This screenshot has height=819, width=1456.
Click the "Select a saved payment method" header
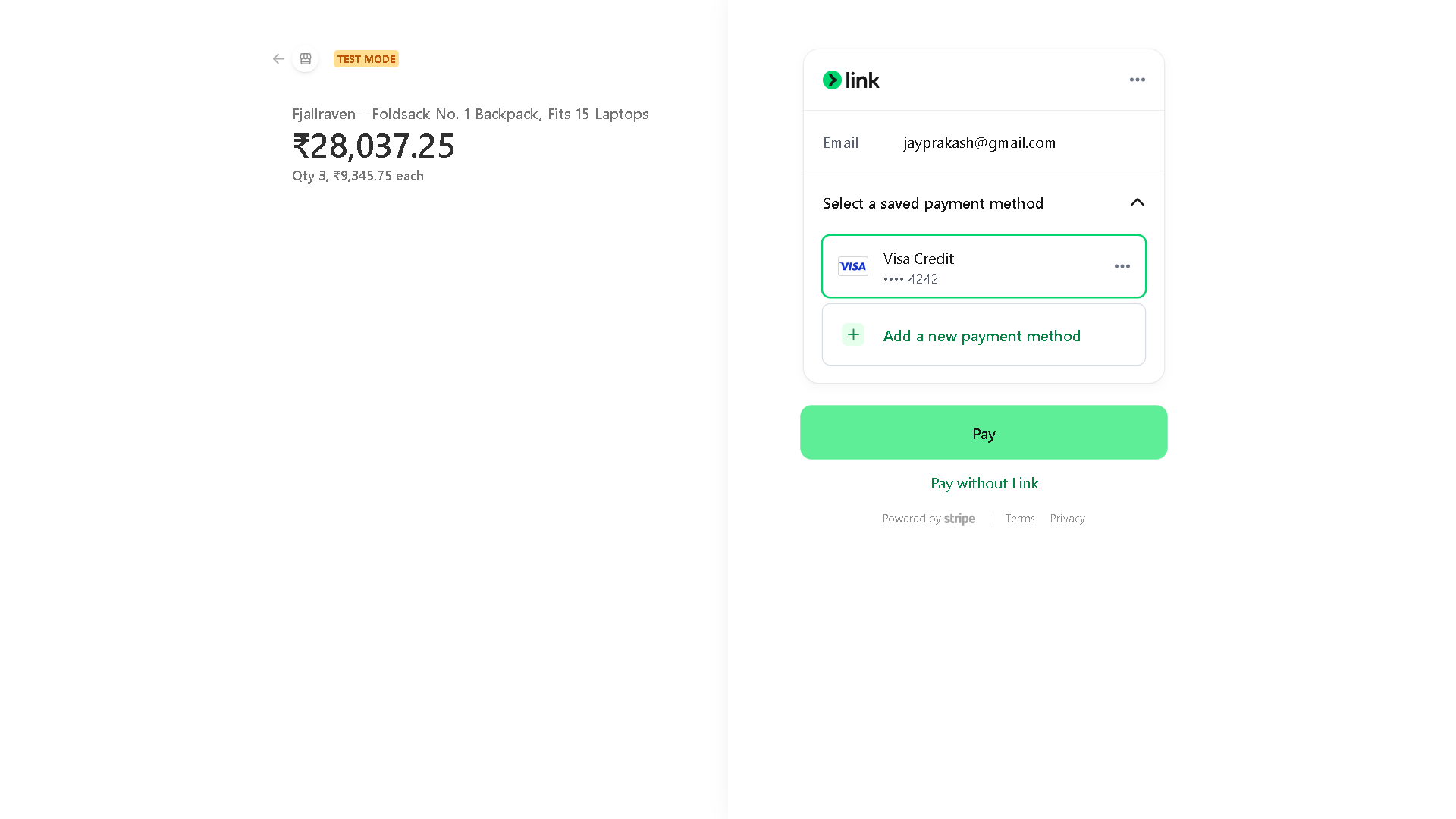pyautogui.click(x=933, y=203)
